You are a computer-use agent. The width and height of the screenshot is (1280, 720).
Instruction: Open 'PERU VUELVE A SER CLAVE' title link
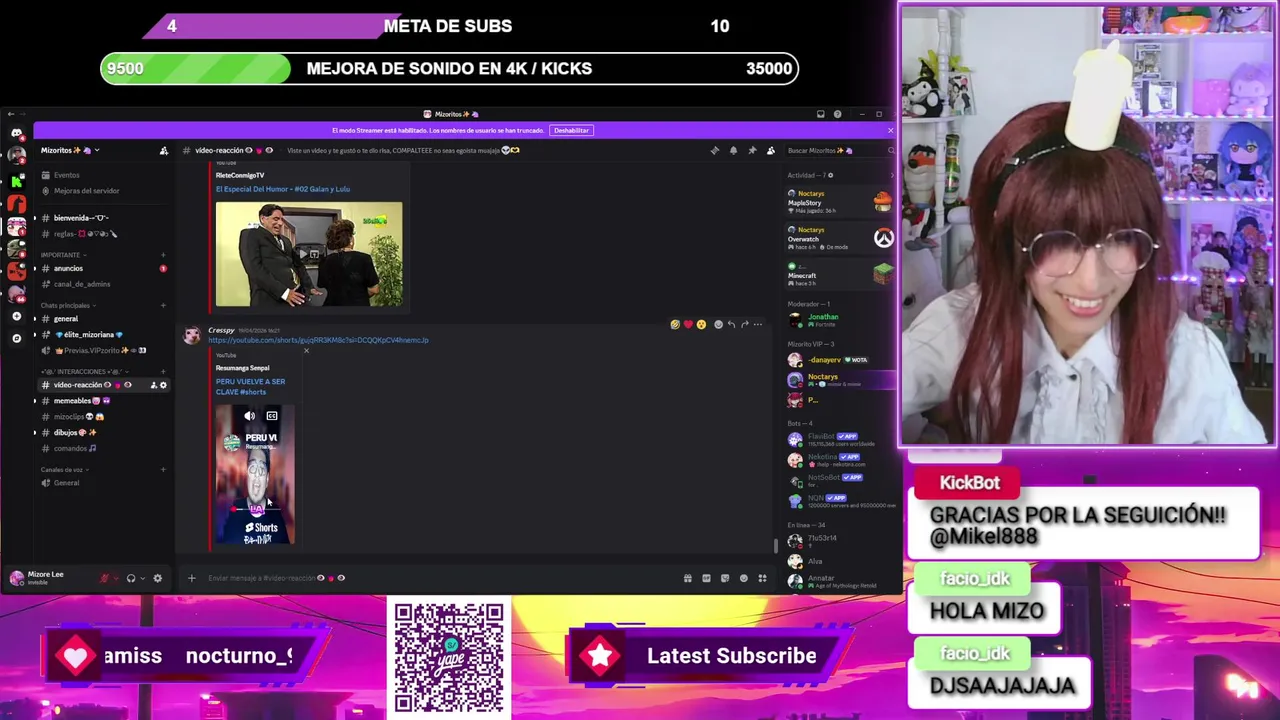pos(250,387)
